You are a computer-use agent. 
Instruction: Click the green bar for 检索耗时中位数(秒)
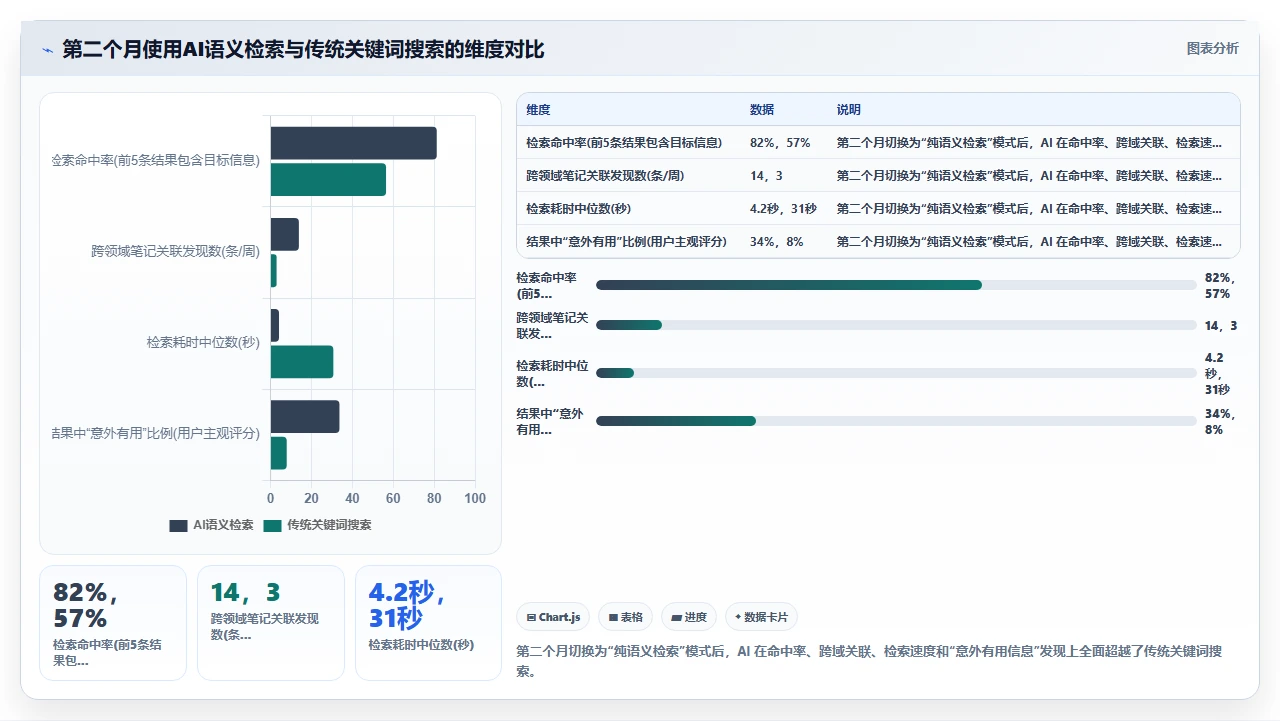point(301,362)
